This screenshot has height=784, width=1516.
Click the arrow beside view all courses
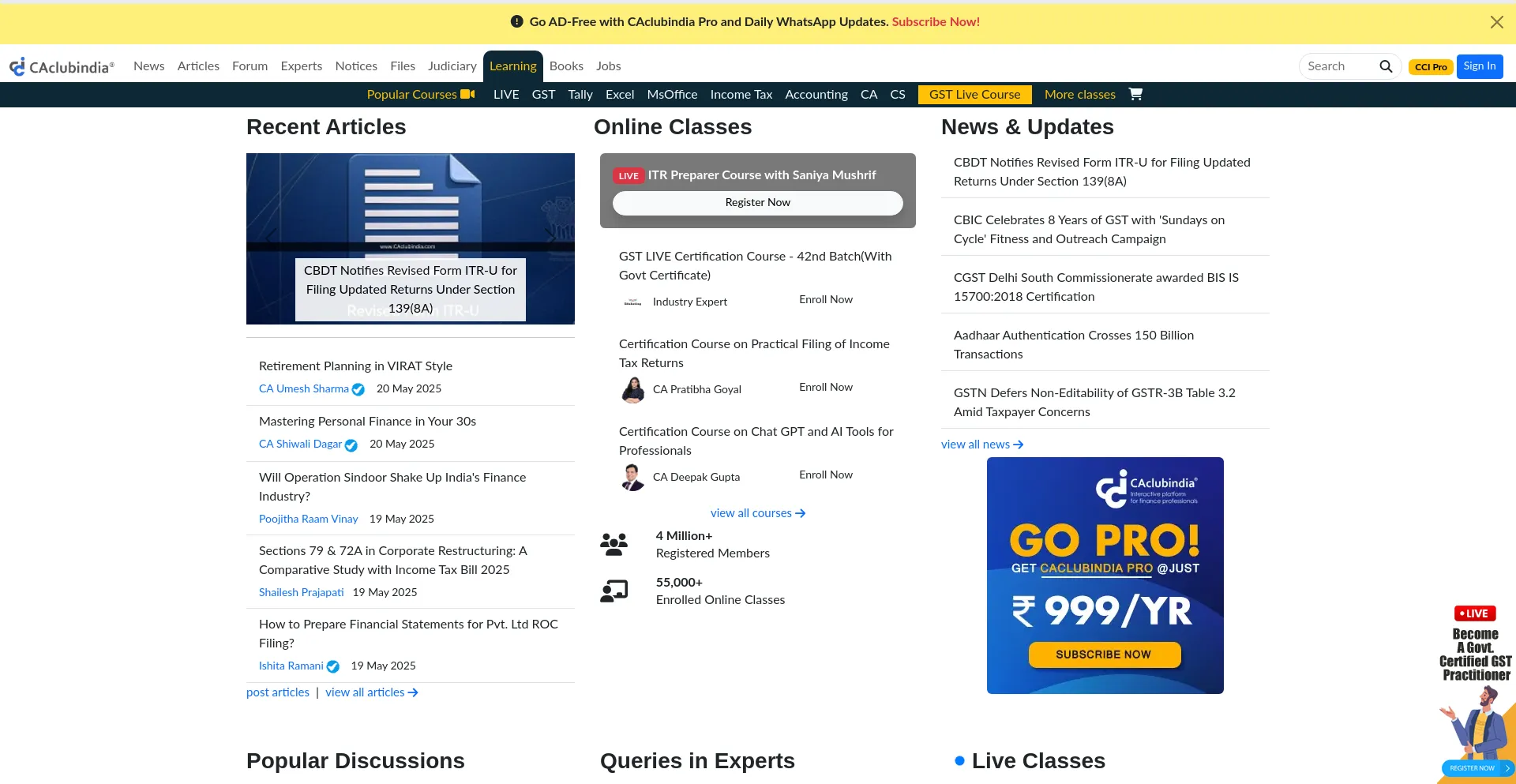point(801,513)
